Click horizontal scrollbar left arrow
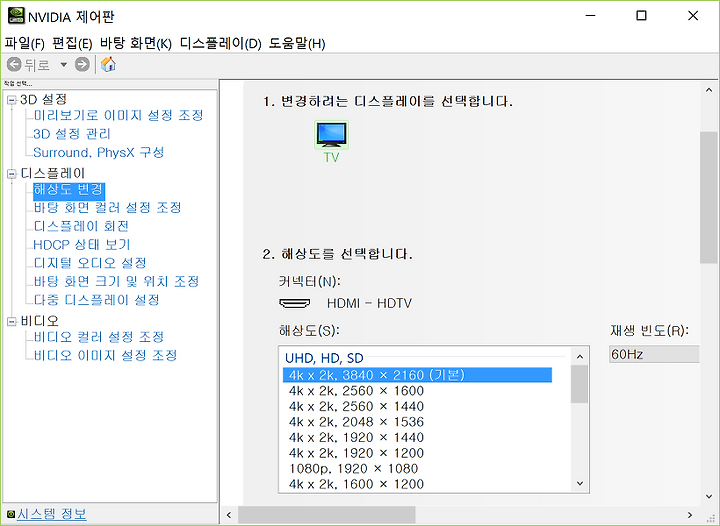The image size is (720, 526). tap(229, 515)
